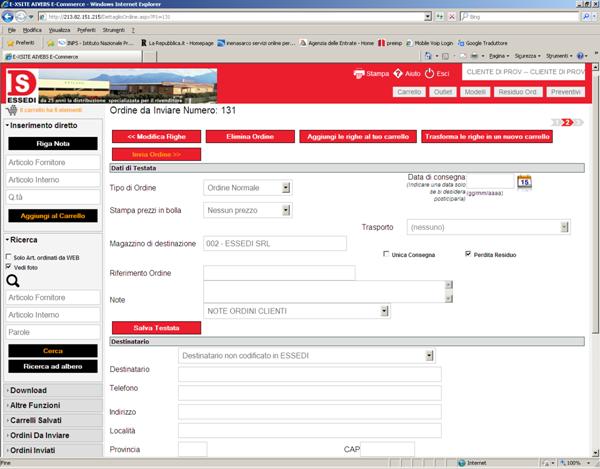Viewport: 600px width, 469px height.
Task: Open the Tipo di Ordine dropdown
Action: pos(285,187)
